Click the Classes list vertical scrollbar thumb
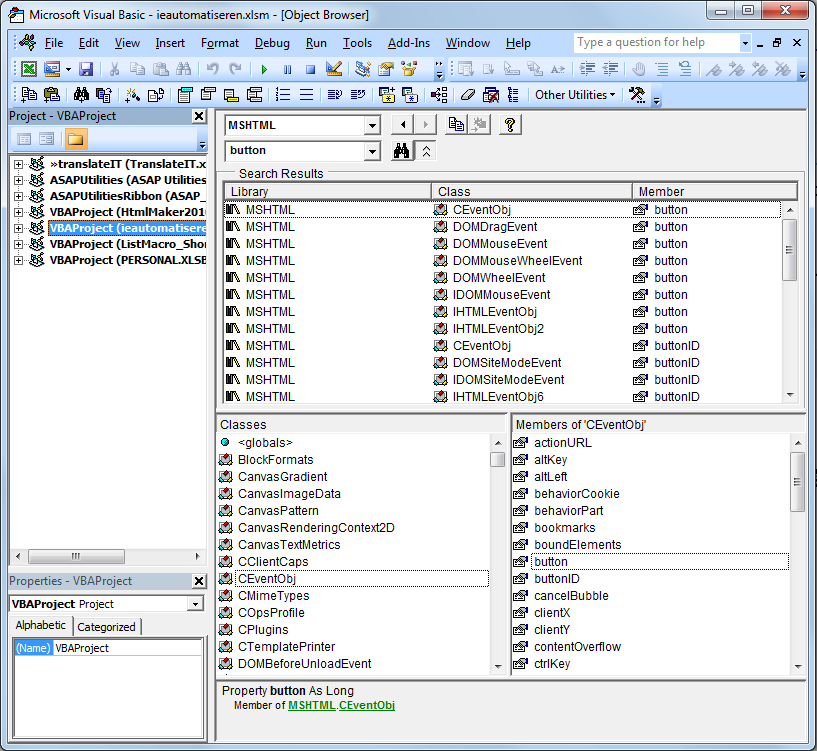817x751 pixels. pyautogui.click(x=498, y=460)
